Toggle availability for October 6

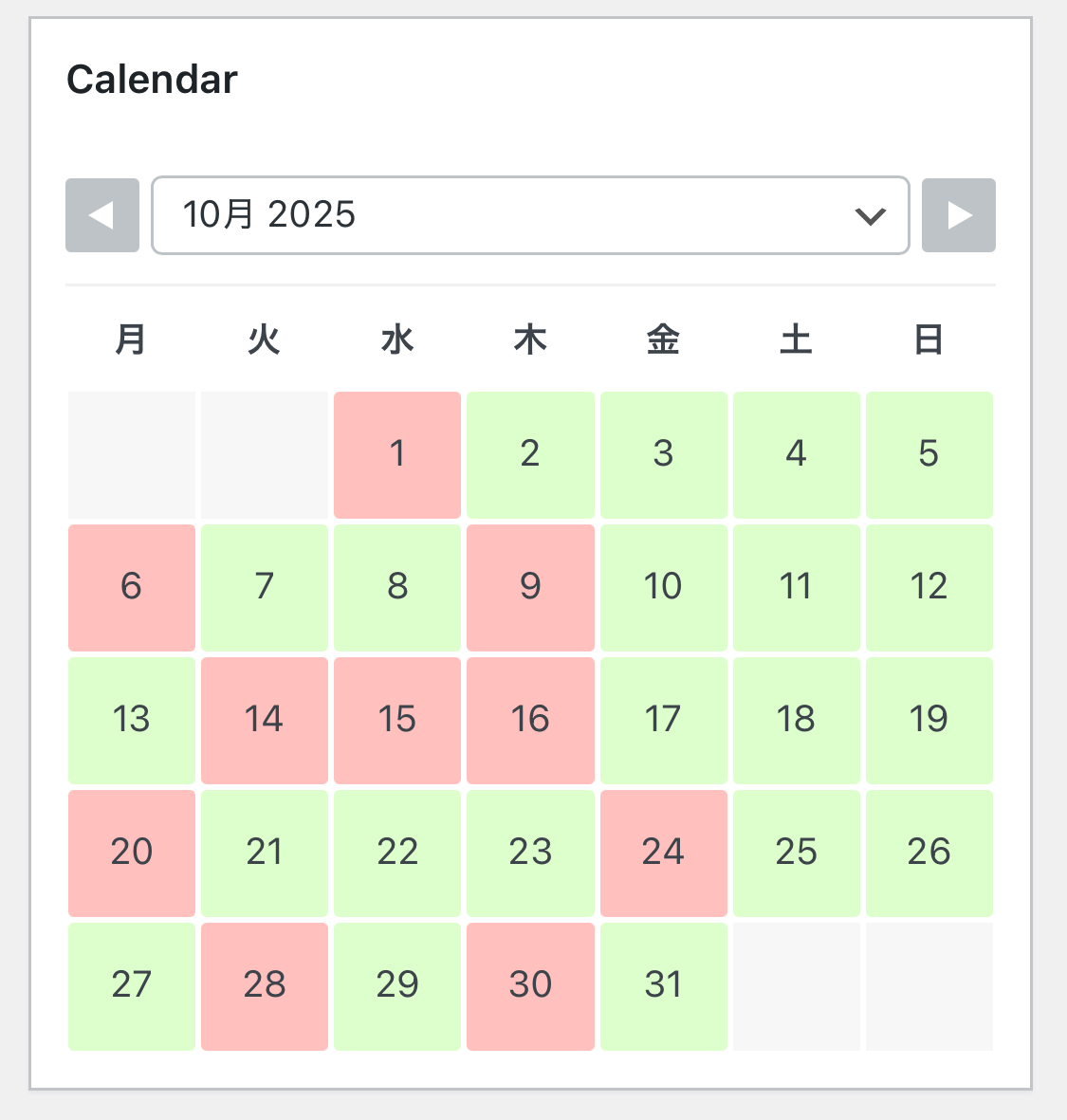pos(132,587)
